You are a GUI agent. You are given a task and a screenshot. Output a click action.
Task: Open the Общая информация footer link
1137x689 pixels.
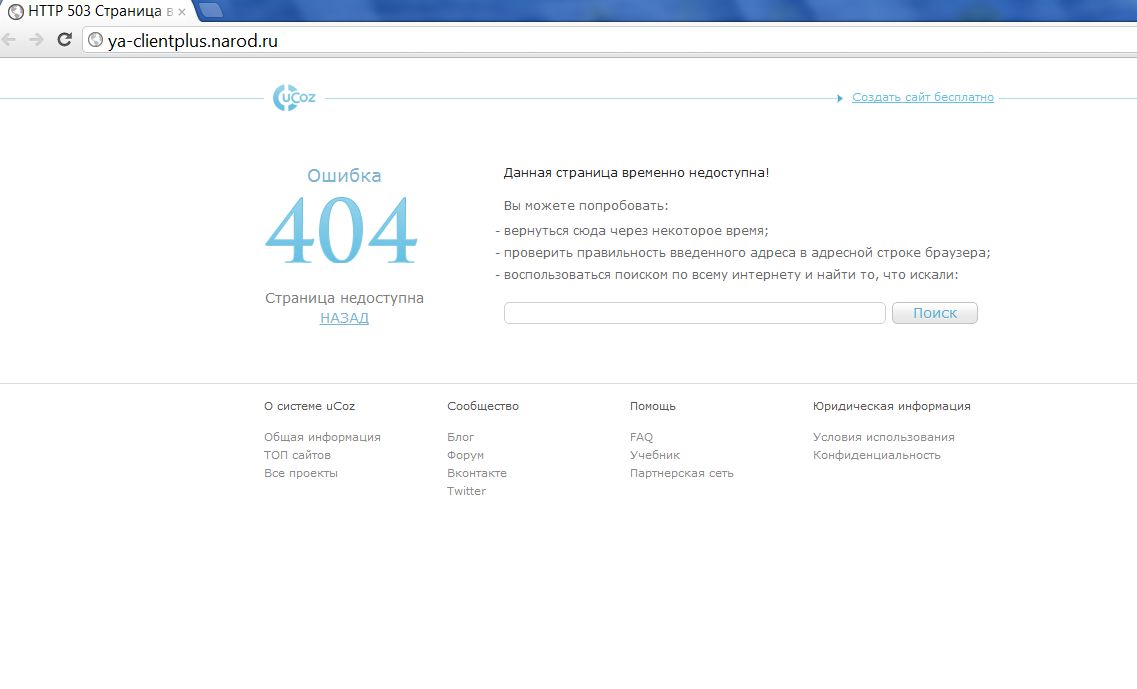(x=322, y=437)
